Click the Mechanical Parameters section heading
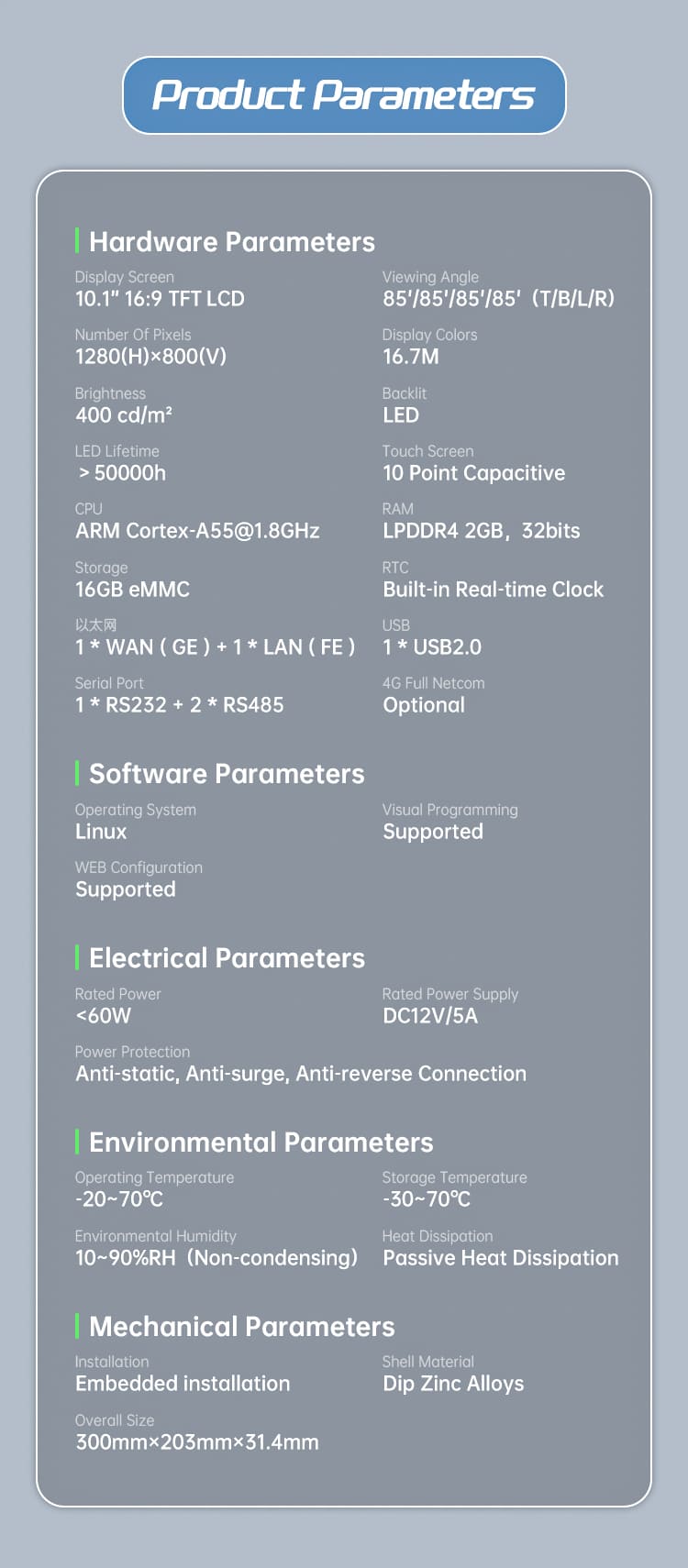 [x=241, y=1327]
